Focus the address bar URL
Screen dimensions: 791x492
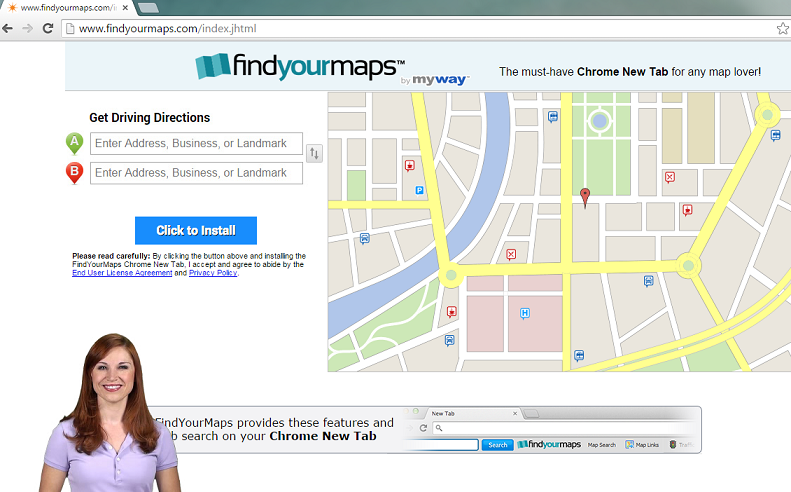[167, 29]
